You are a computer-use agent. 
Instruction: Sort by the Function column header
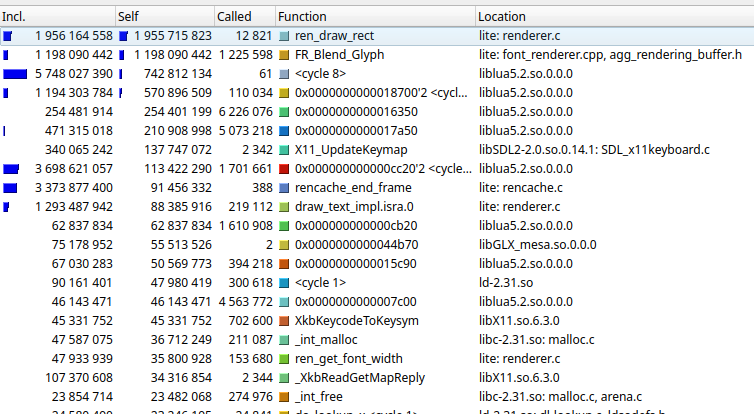coord(375,16)
